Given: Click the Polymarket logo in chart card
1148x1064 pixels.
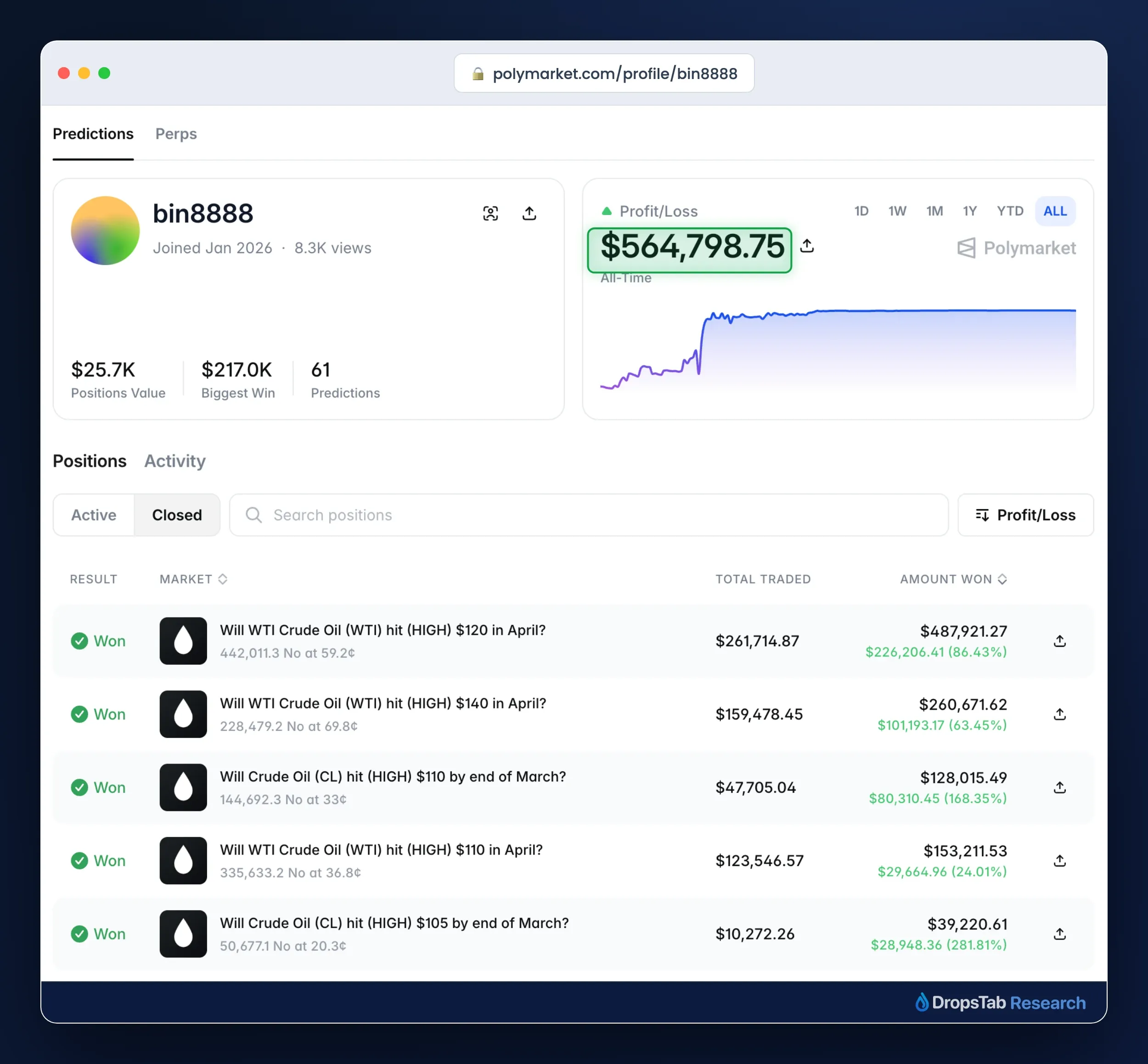Looking at the screenshot, I should click(x=1016, y=248).
